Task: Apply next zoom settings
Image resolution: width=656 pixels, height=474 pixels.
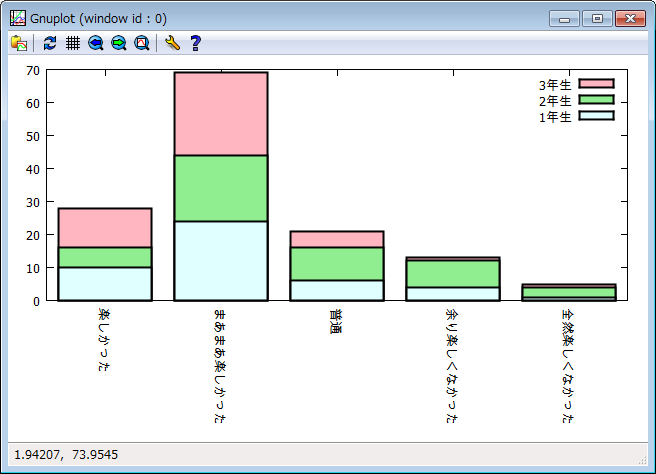Action: tap(119, 43)
